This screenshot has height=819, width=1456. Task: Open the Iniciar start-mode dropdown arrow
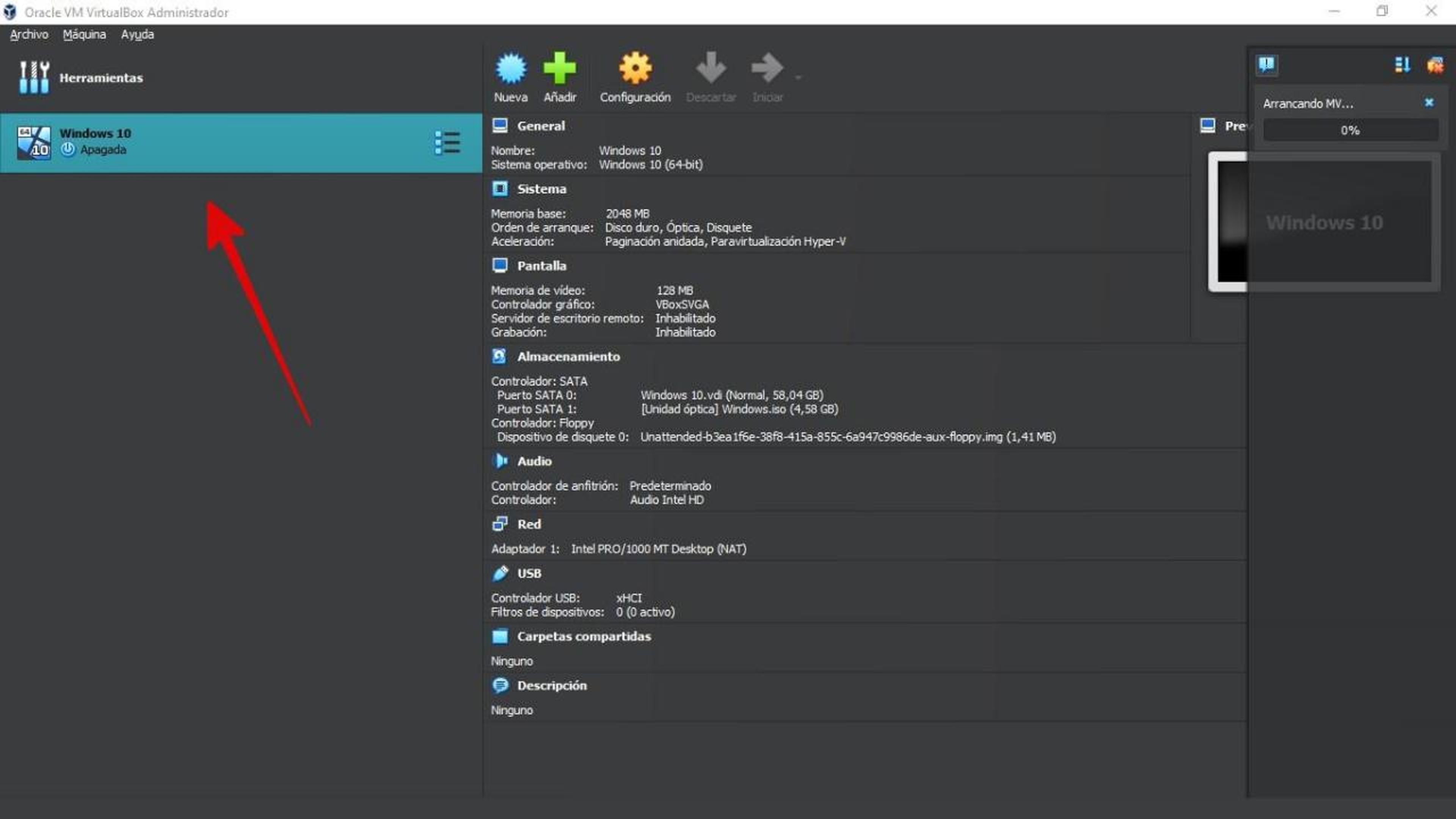click(x=798, y=77)
